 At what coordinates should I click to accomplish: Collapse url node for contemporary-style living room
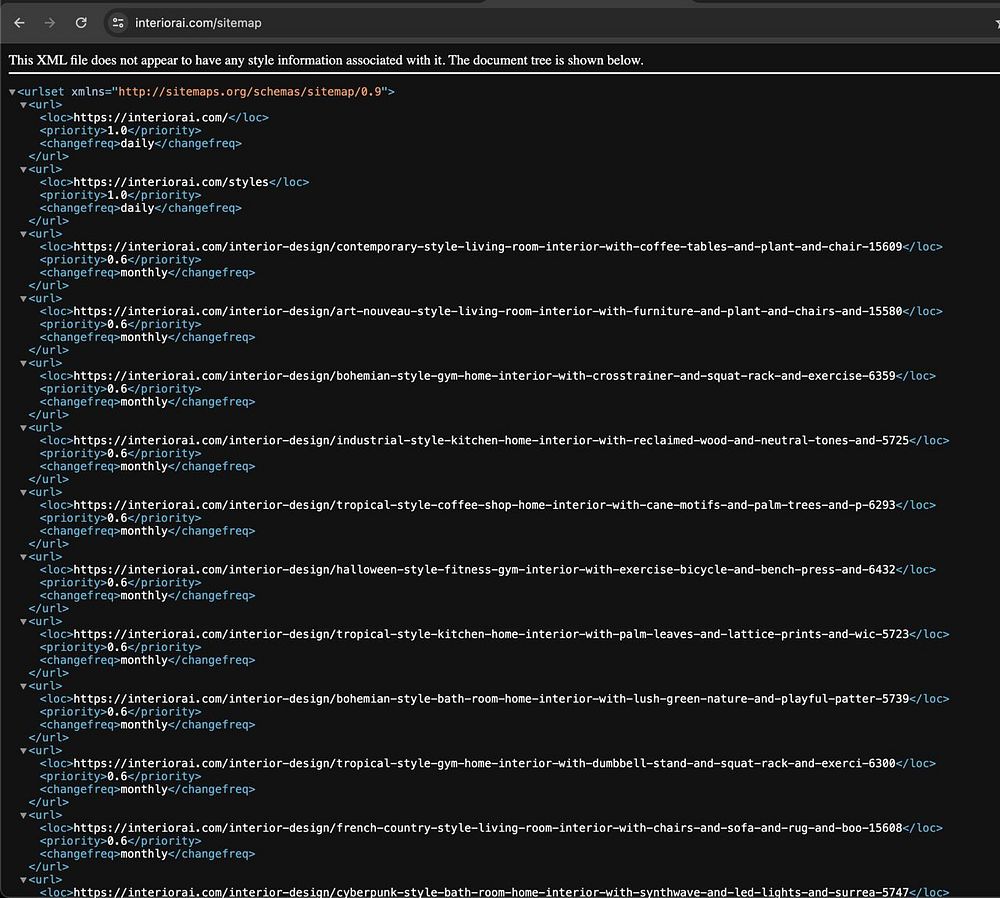coord(24,234)
